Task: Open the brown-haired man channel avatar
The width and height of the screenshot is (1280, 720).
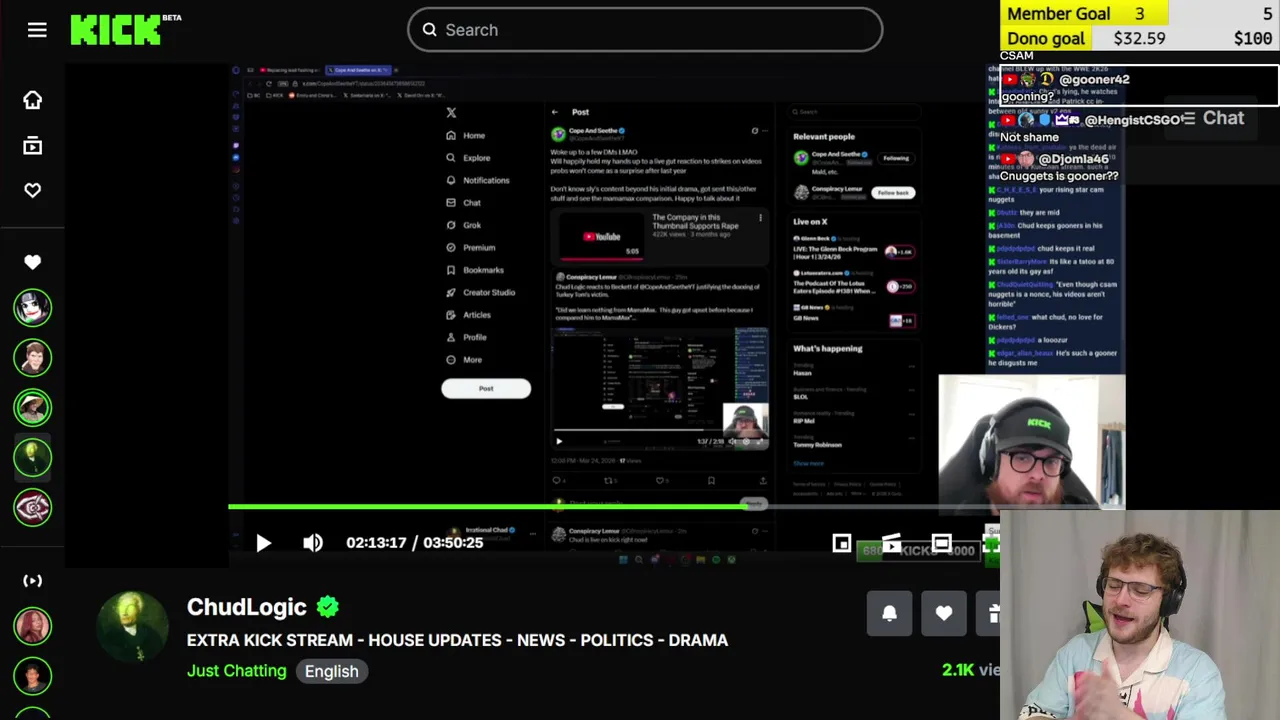Action: coord(33,358)
